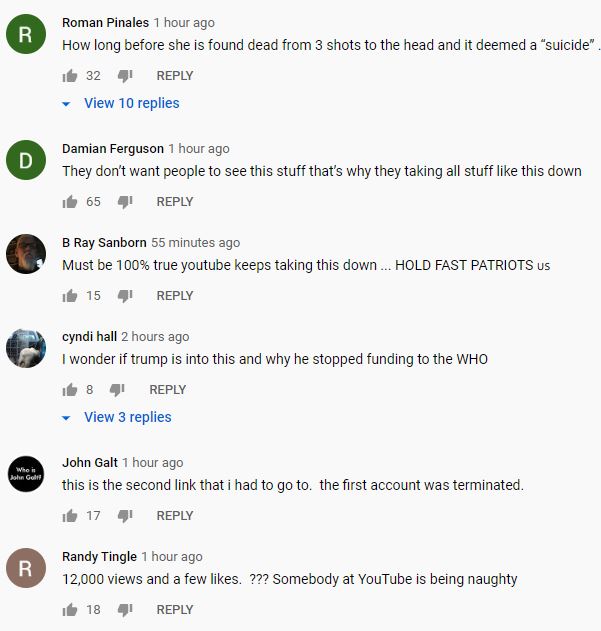601x631 pixels.
Task: Open cyndi hall's channel name link
Action: tap(89, 337)
